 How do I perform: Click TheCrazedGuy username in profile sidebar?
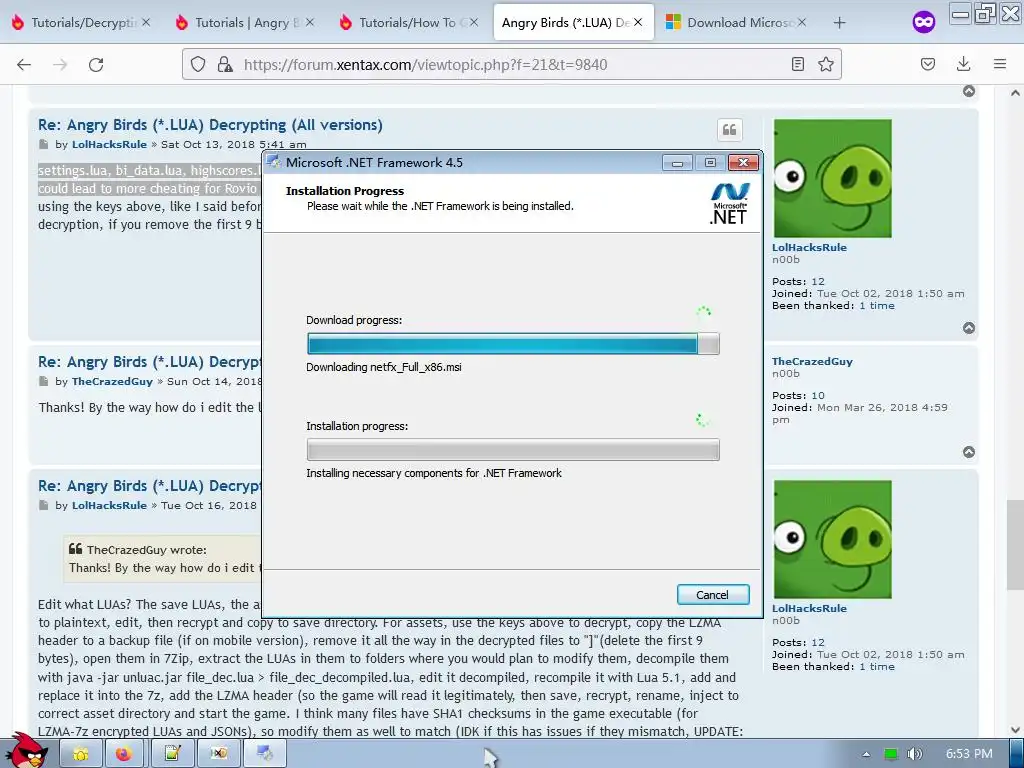(x=812, y=361)
